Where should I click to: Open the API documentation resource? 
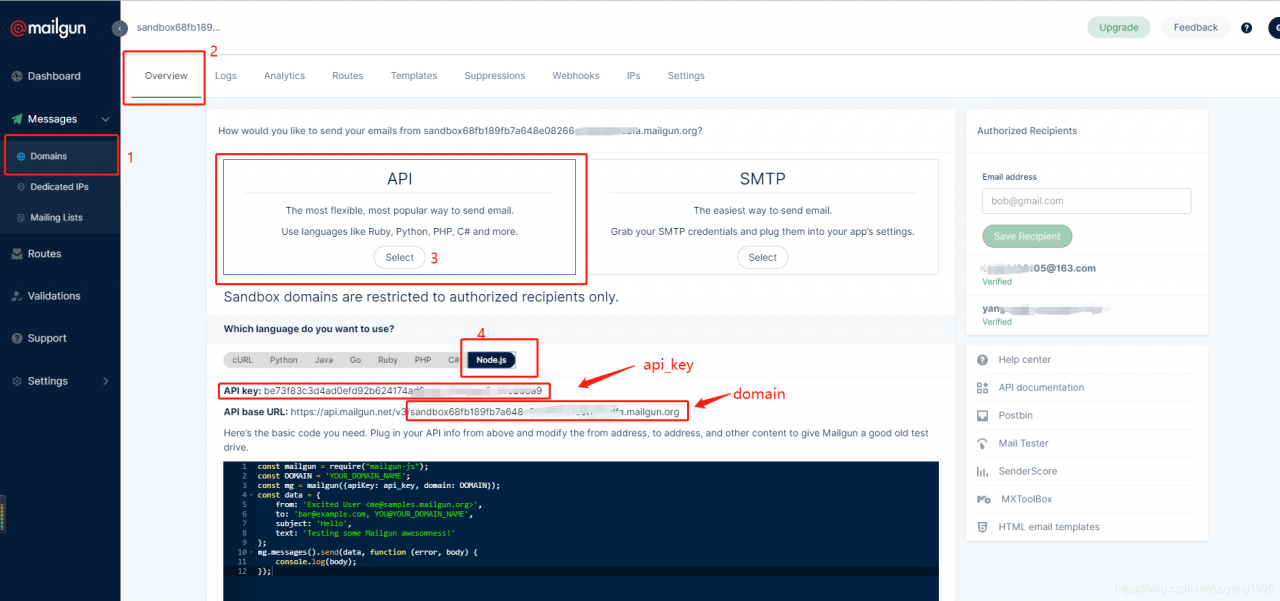click(x=1041, y=388)
